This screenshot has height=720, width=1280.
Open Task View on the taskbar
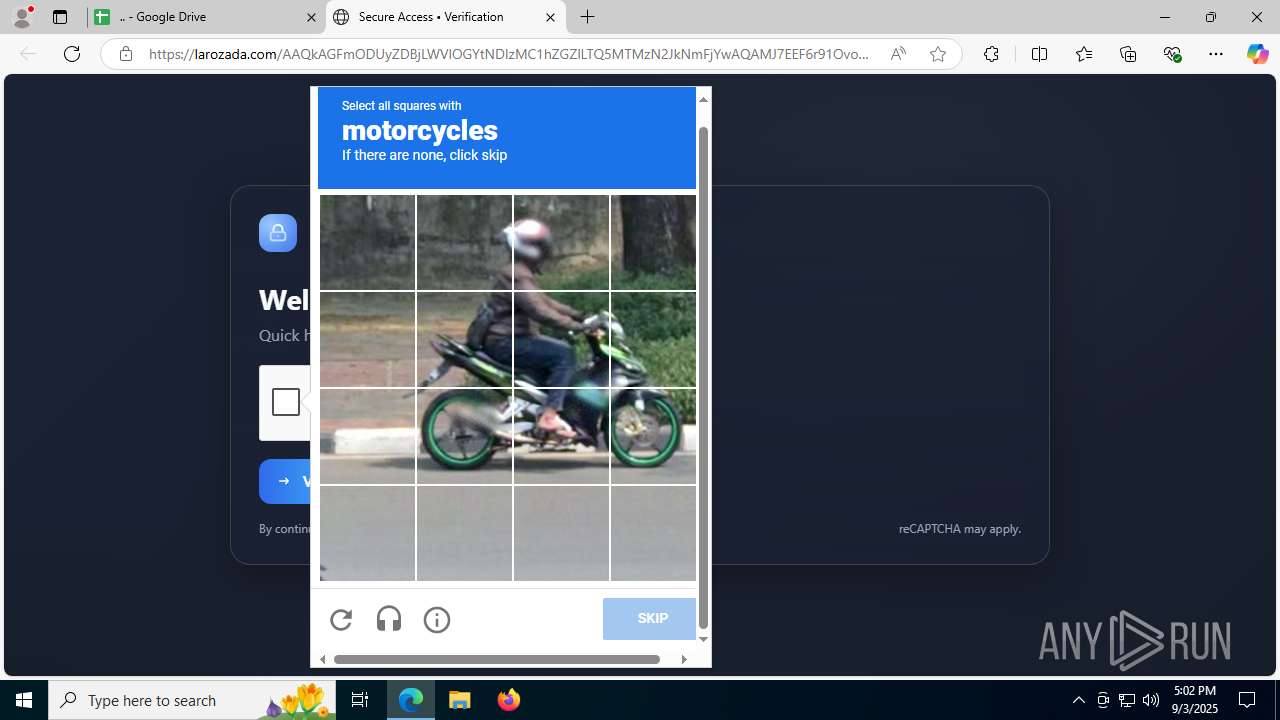click(360, 700)
